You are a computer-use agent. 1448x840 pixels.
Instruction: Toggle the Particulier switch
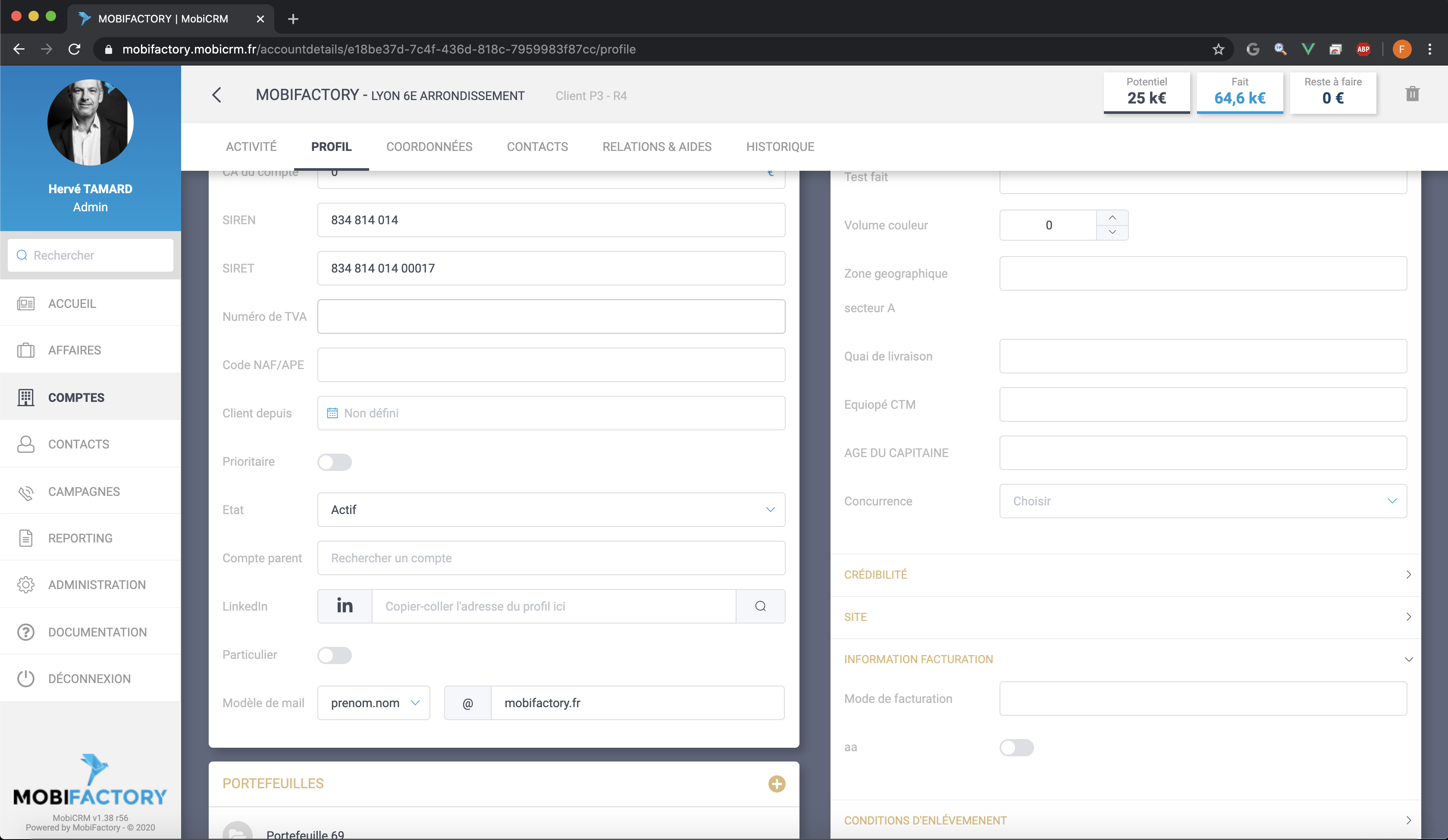point(335,655)
